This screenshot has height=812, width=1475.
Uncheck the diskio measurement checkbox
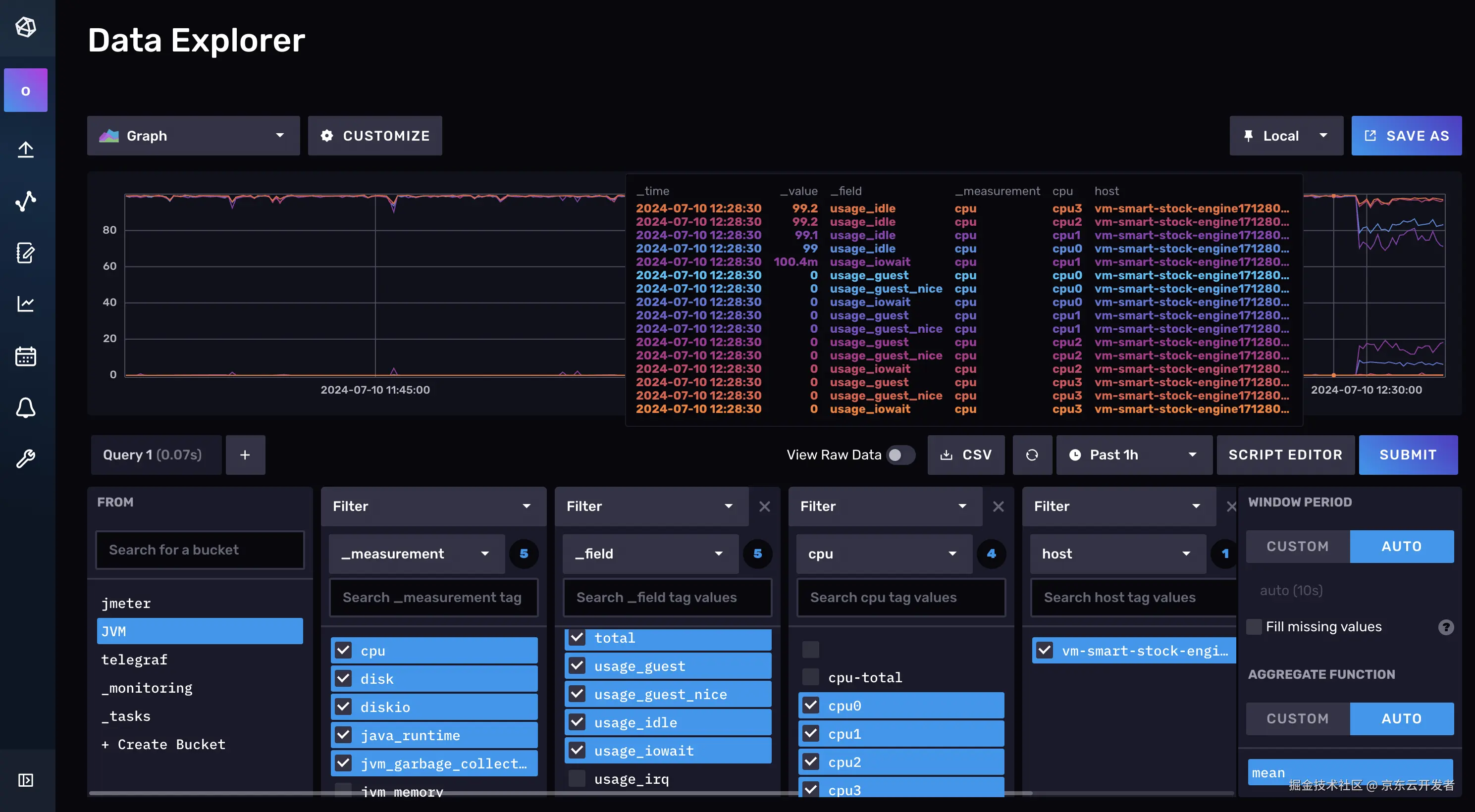(344, 707)
